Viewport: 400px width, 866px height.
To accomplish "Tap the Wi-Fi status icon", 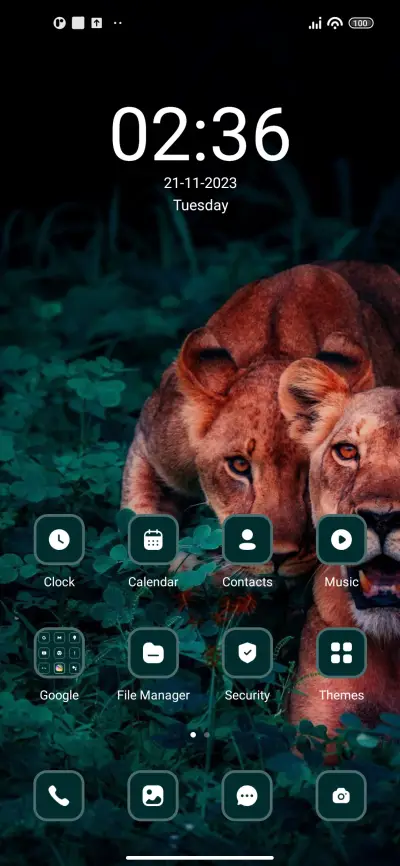I will (335, 23).
